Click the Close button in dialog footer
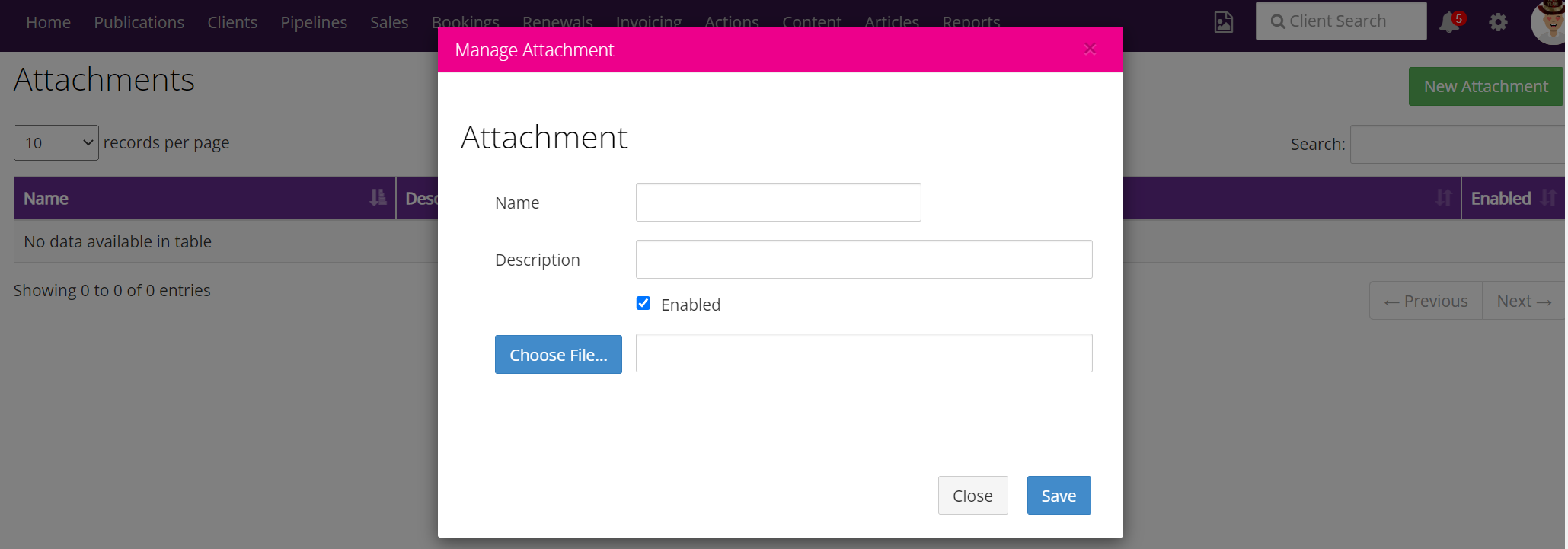1568x549 pixels. 972,495
